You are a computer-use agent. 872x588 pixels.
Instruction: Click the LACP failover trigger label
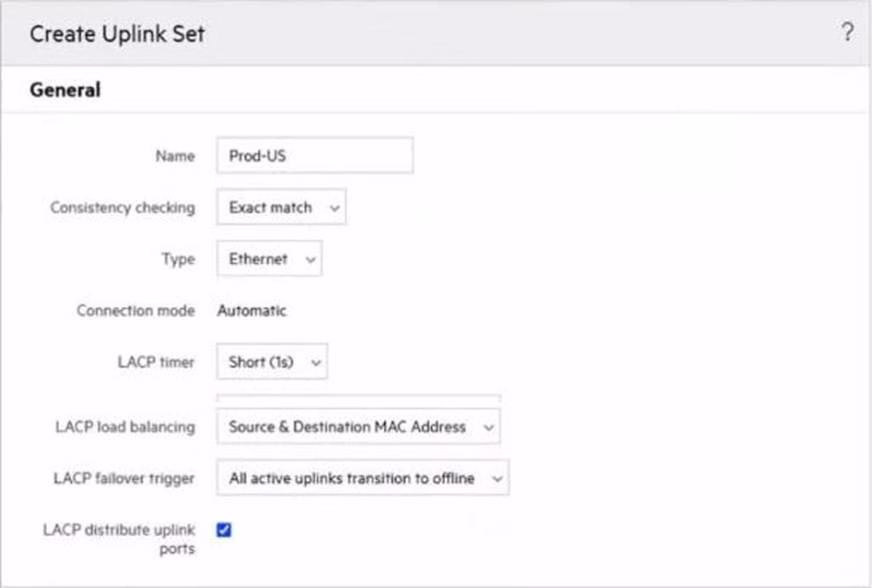point(124,478)
